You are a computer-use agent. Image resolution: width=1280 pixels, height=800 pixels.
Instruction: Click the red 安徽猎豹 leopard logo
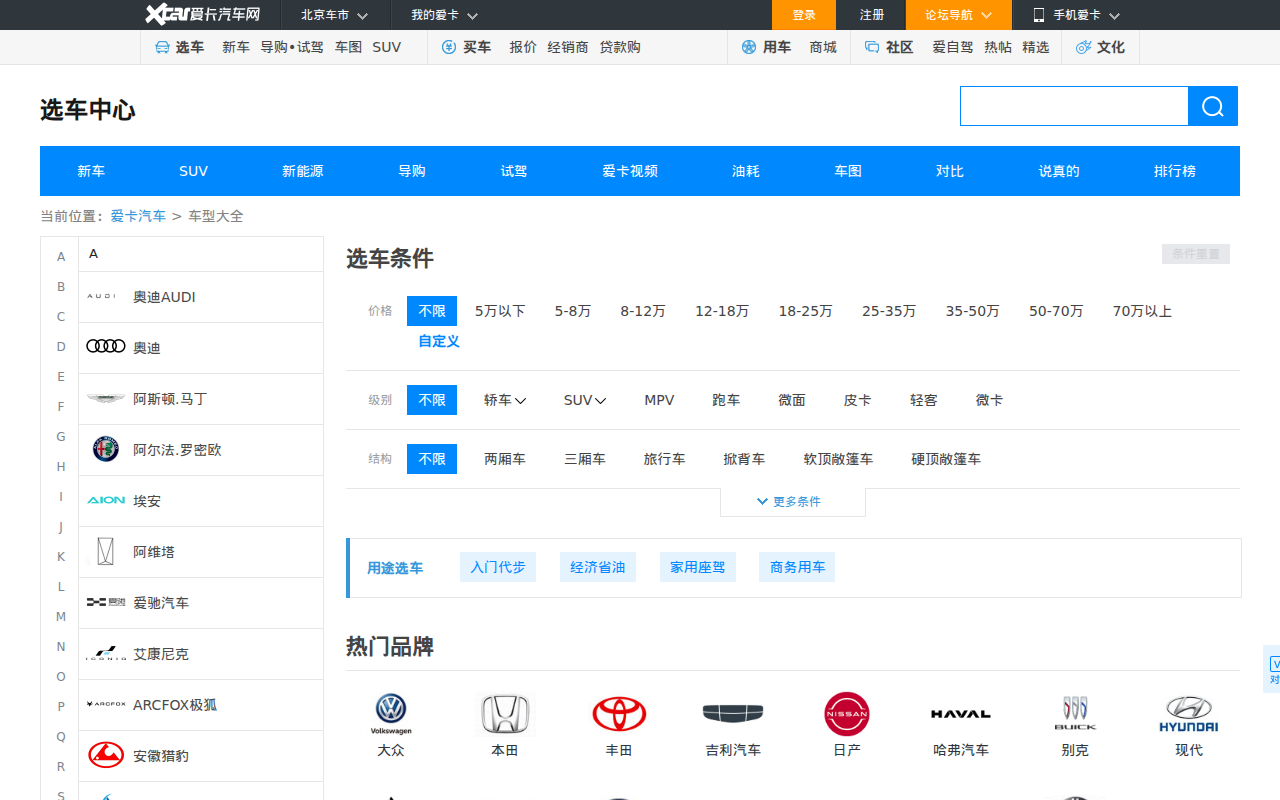tap(106, 755)
